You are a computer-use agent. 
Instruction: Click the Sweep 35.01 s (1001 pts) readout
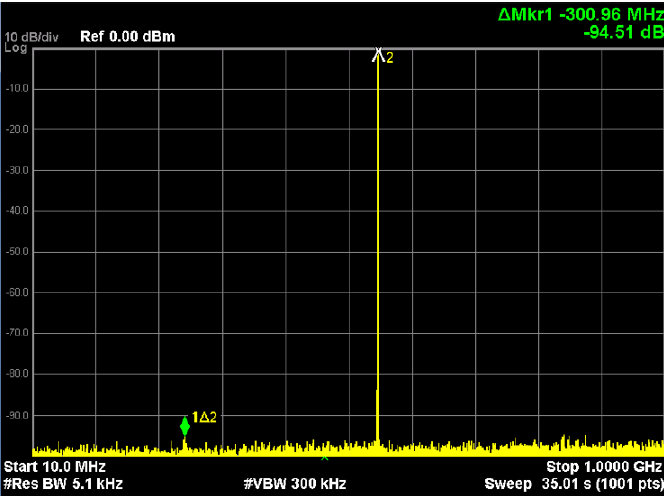click(574, 484)
